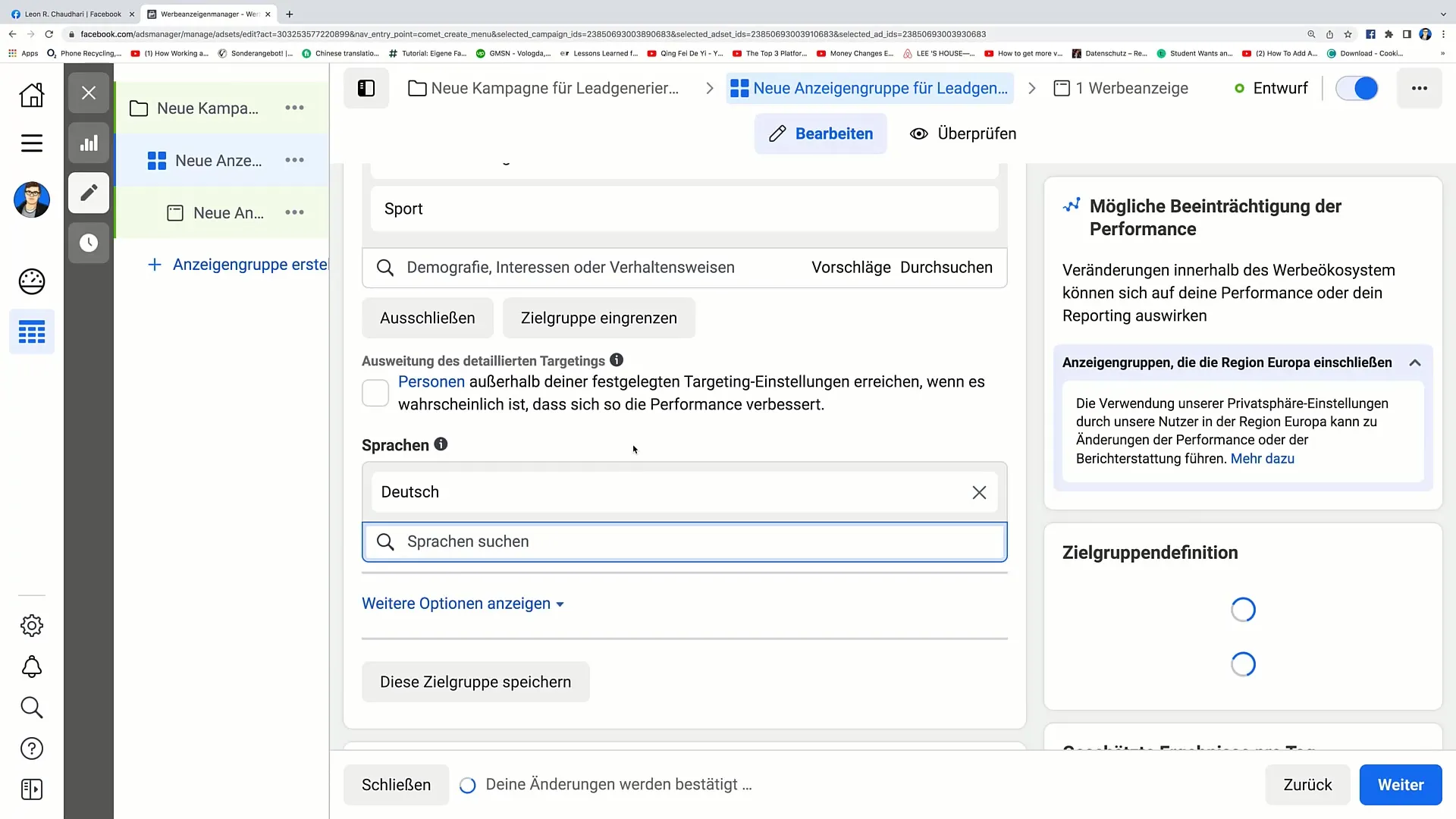
Task: Click the search magnifier in left sidebar
Action: coord(32,708)
